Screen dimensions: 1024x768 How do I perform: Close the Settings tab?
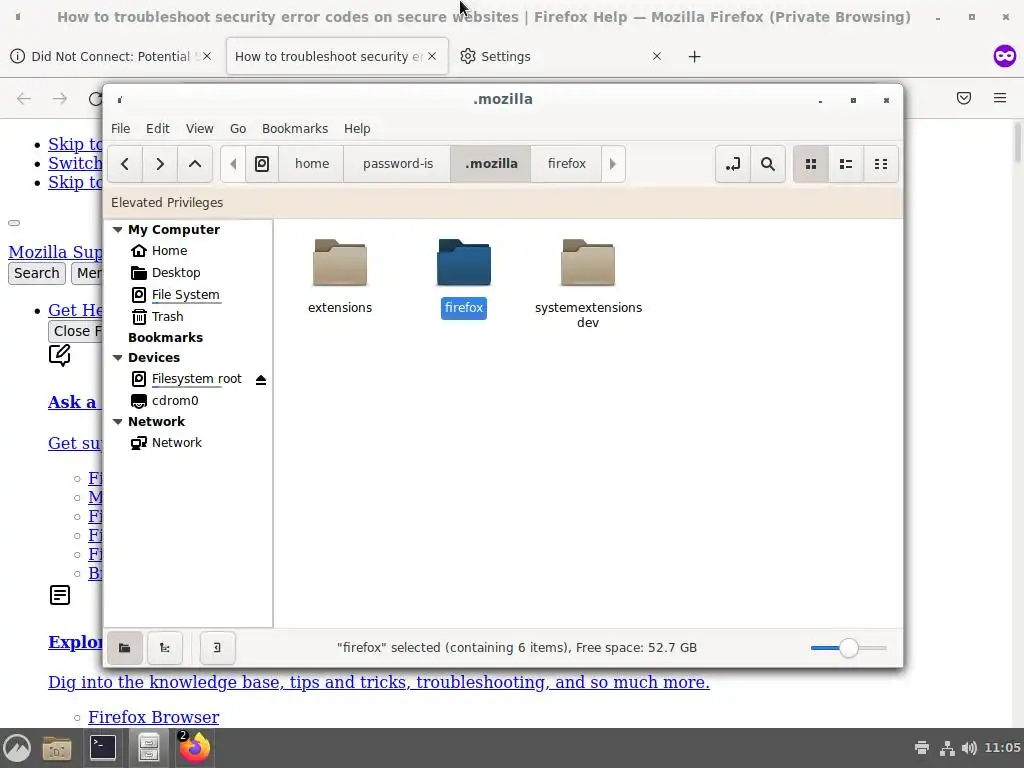(x=657, y=57)
